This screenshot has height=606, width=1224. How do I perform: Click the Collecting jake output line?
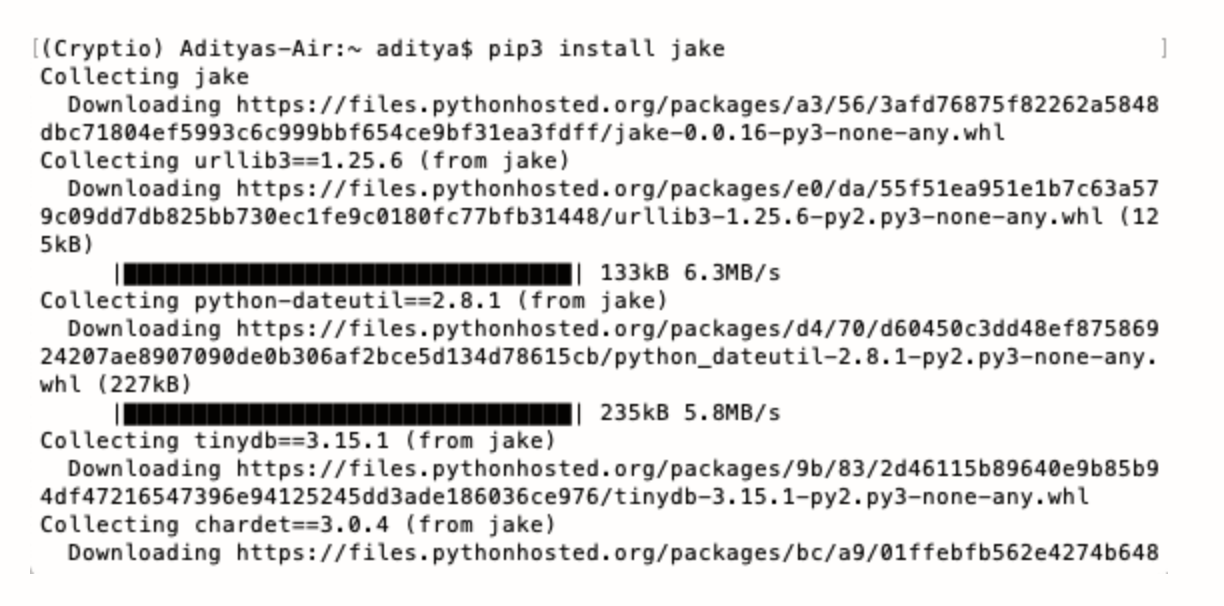[145, 76]
